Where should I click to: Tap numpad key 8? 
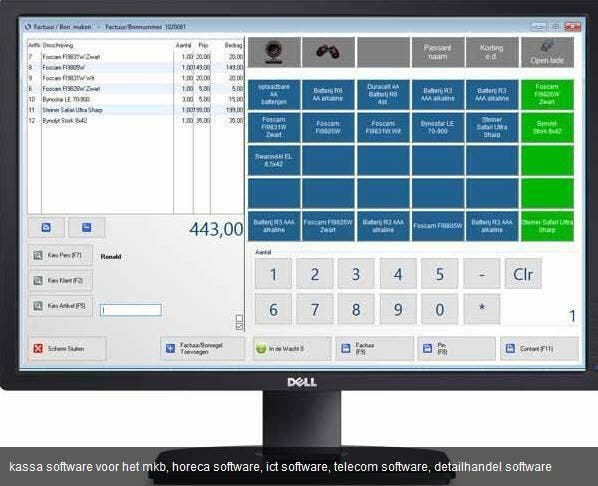click(x=356, y=309)
